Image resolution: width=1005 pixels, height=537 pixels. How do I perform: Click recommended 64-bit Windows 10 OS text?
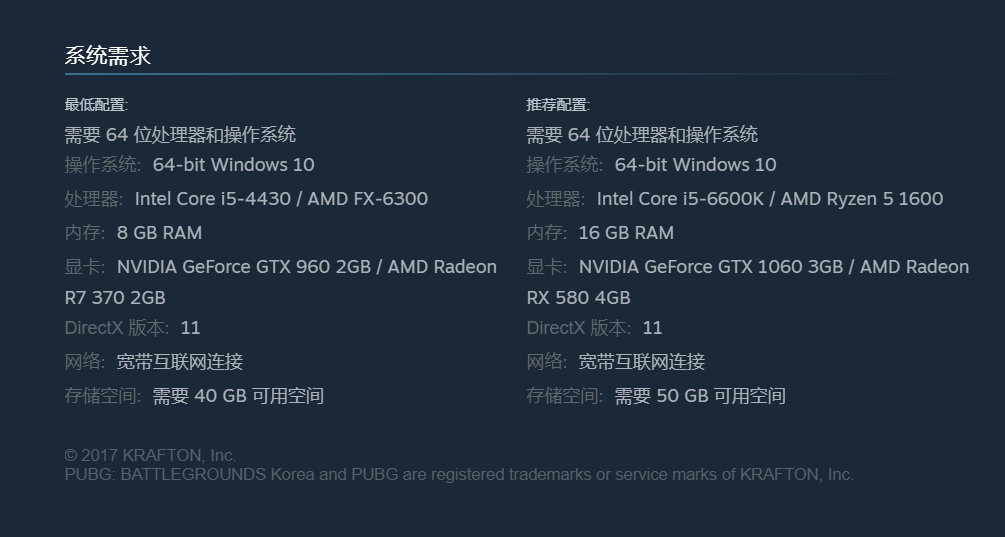(x=695, y=165)
